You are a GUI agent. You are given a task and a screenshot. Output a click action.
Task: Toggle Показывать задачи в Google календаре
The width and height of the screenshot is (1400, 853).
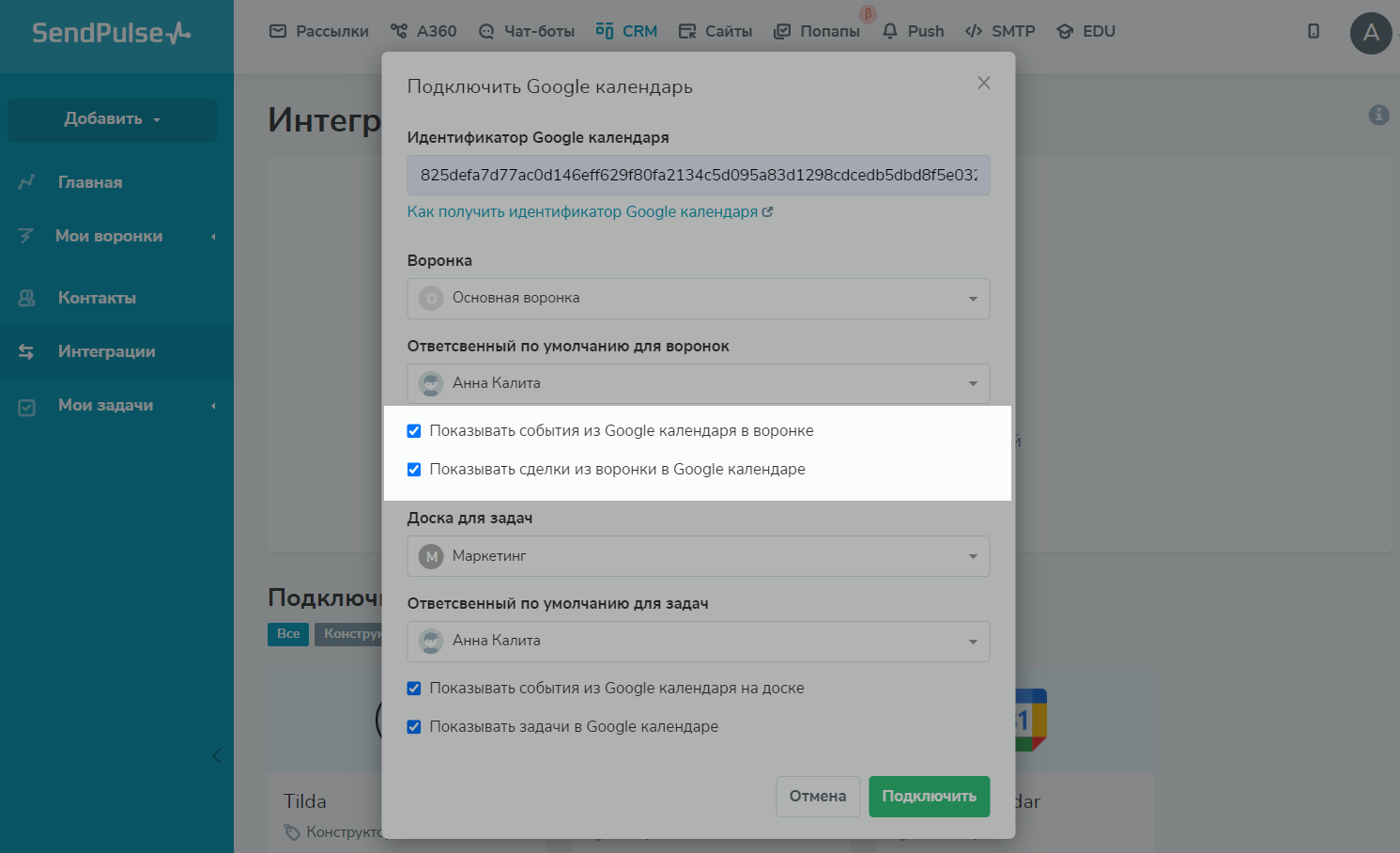pyautogui.click(x=414, y=727)
